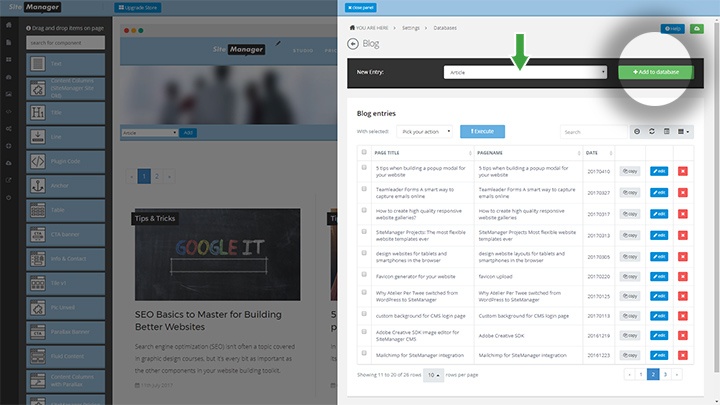Check the custom background CMS login row
720x405 pixels.
(x=364, y=314)
